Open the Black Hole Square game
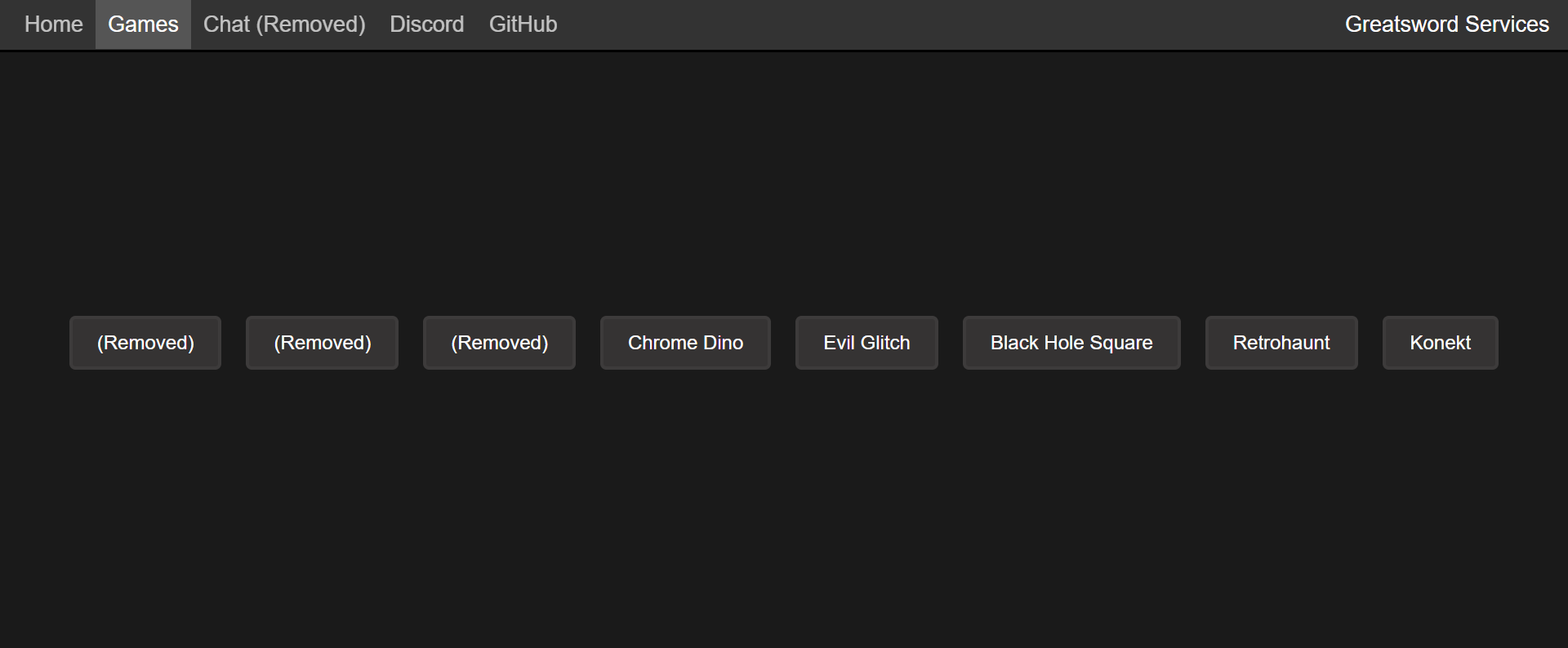The image size is (1568, 648). click(1071, 343)
